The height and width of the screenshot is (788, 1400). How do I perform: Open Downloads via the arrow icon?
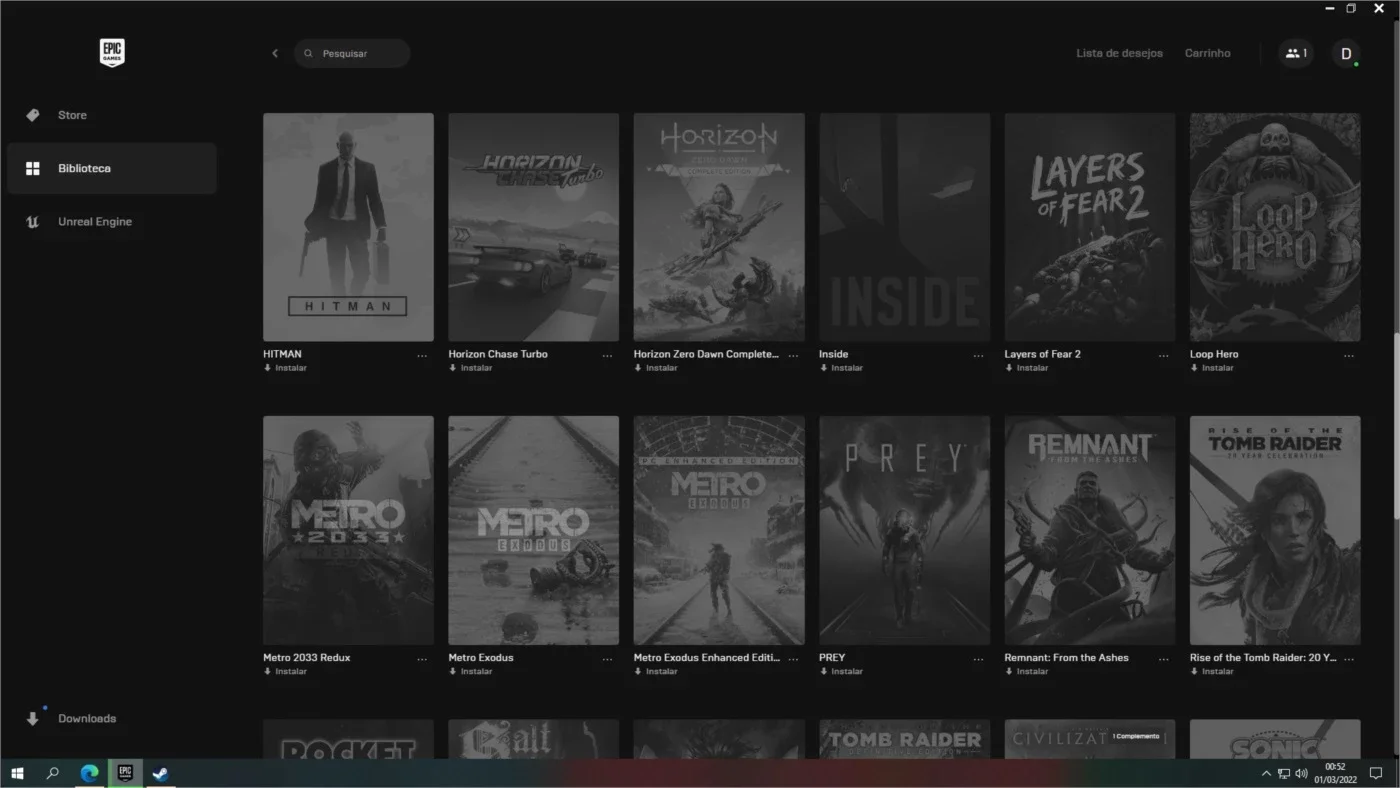coord(33,719)
